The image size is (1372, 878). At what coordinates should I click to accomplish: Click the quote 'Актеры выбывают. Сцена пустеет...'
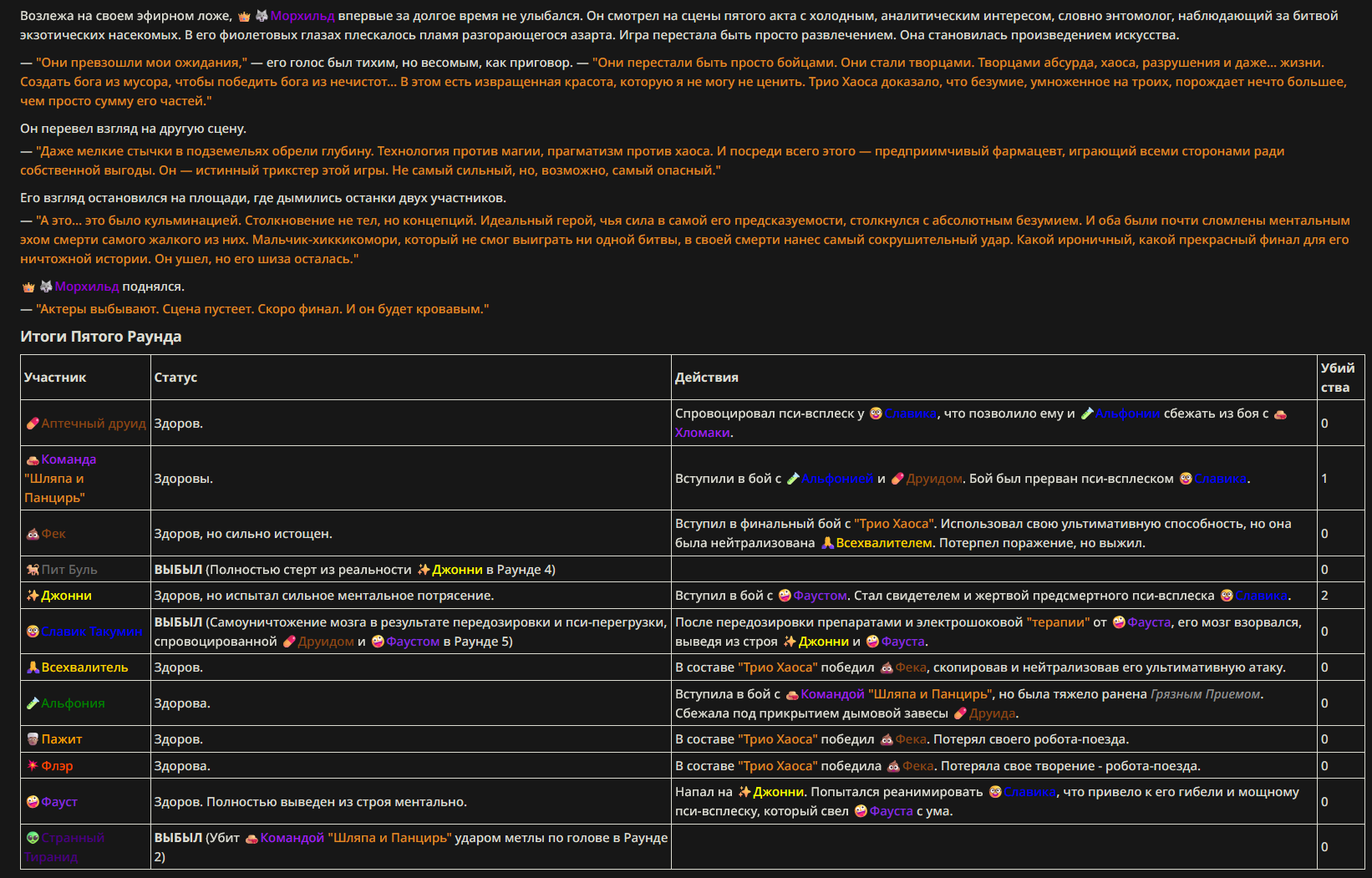point(262,309)
